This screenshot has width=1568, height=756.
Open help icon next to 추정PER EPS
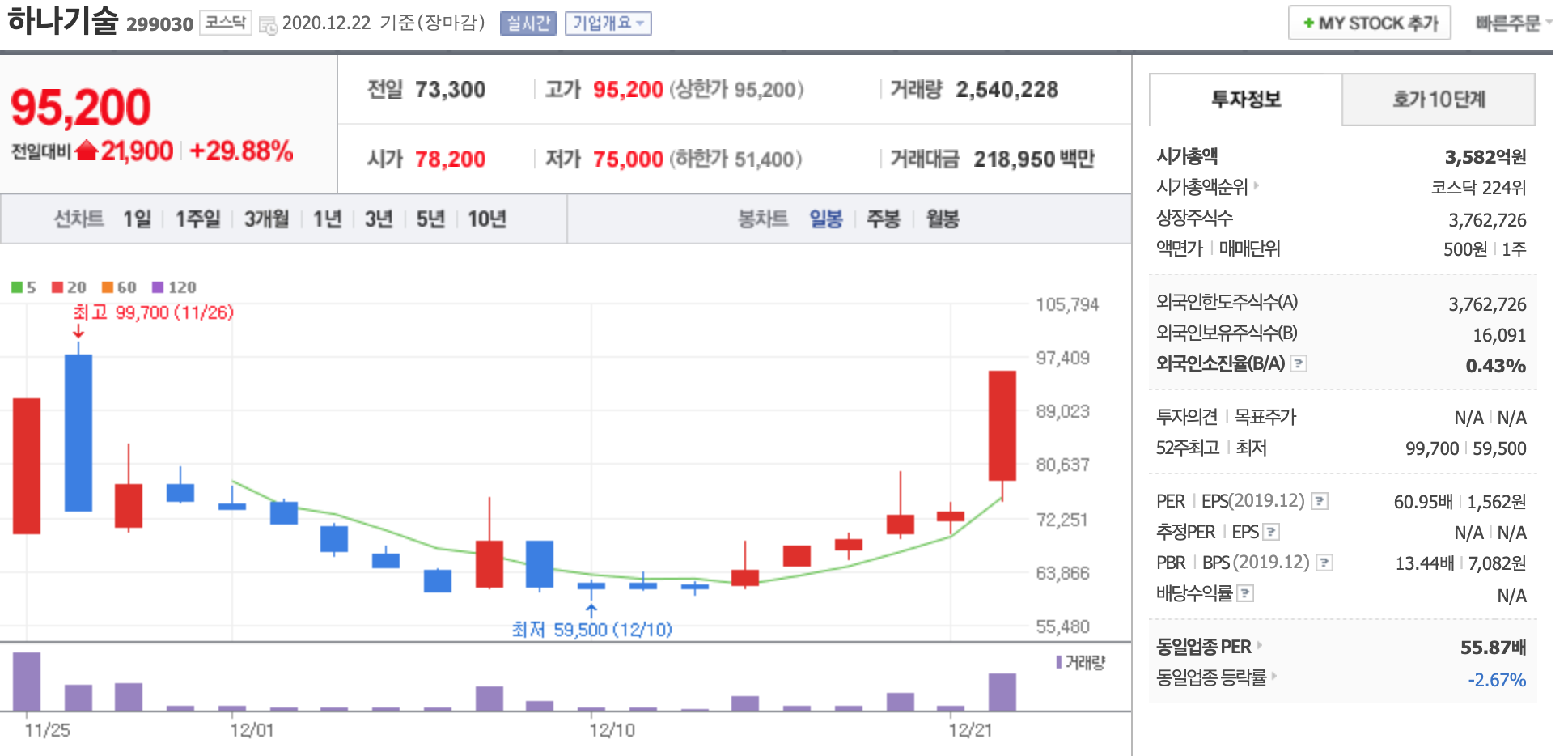1271,532
